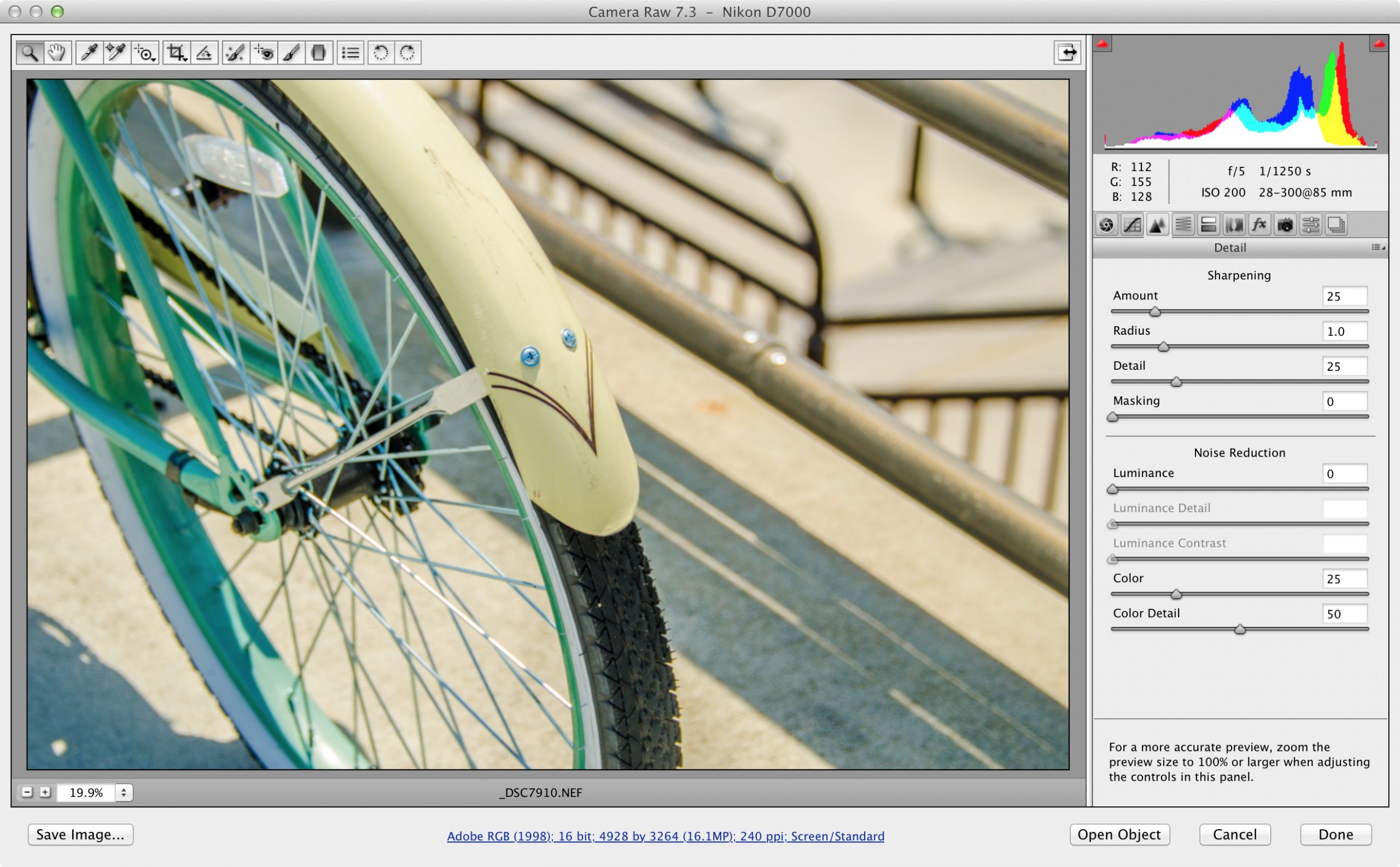1400x867 pixels.
Task: Select the Graduated Filter tool
Action: point(319,53)
